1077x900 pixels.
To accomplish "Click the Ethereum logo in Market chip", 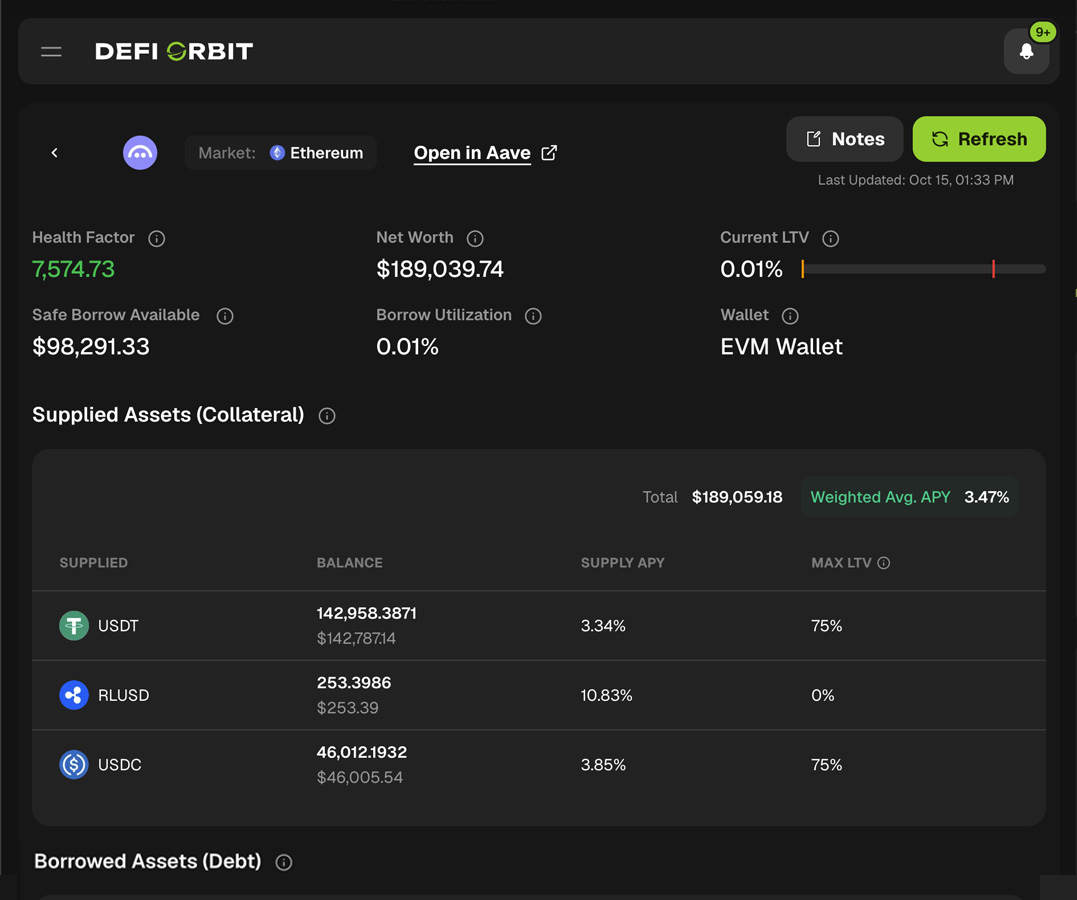I will tap(277, 153).
